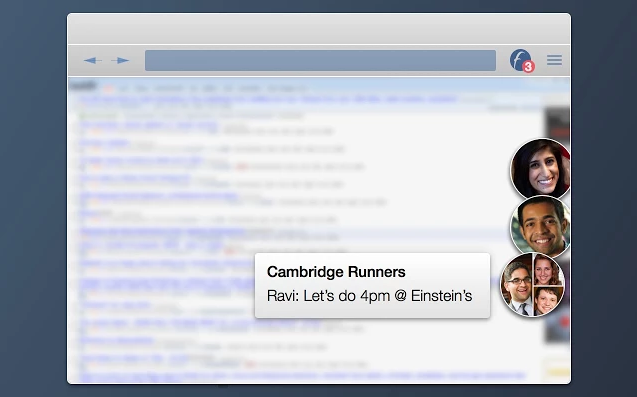The width and height of the screenshot is (637, 397).
Task: Click the blurred yellow box in sidebar
Action: [x=557, y=371]
